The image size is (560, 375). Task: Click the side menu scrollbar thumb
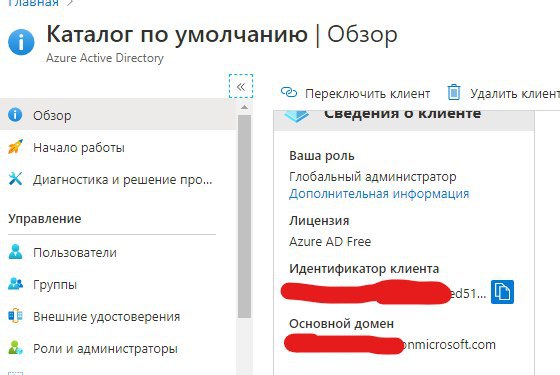coord(244,216)
